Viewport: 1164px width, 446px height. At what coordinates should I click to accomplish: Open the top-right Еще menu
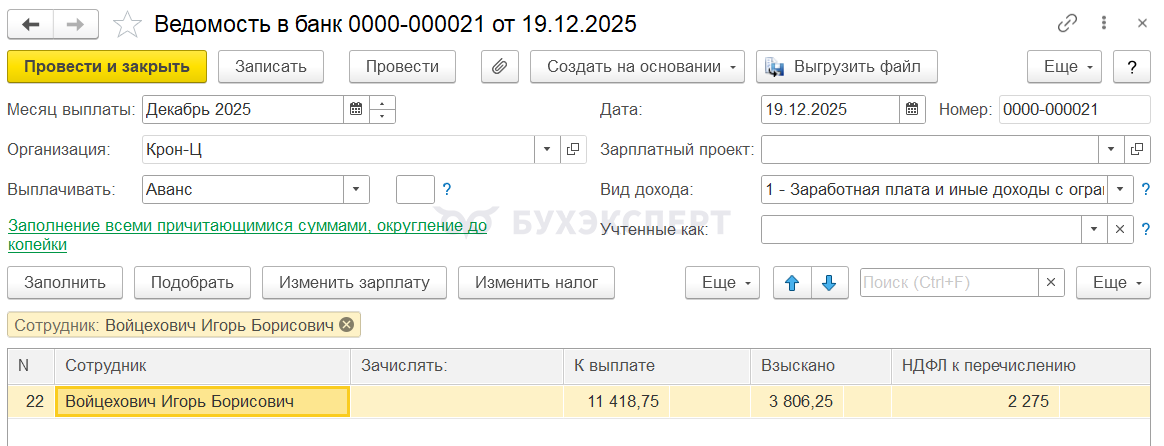coord(1065,67)
